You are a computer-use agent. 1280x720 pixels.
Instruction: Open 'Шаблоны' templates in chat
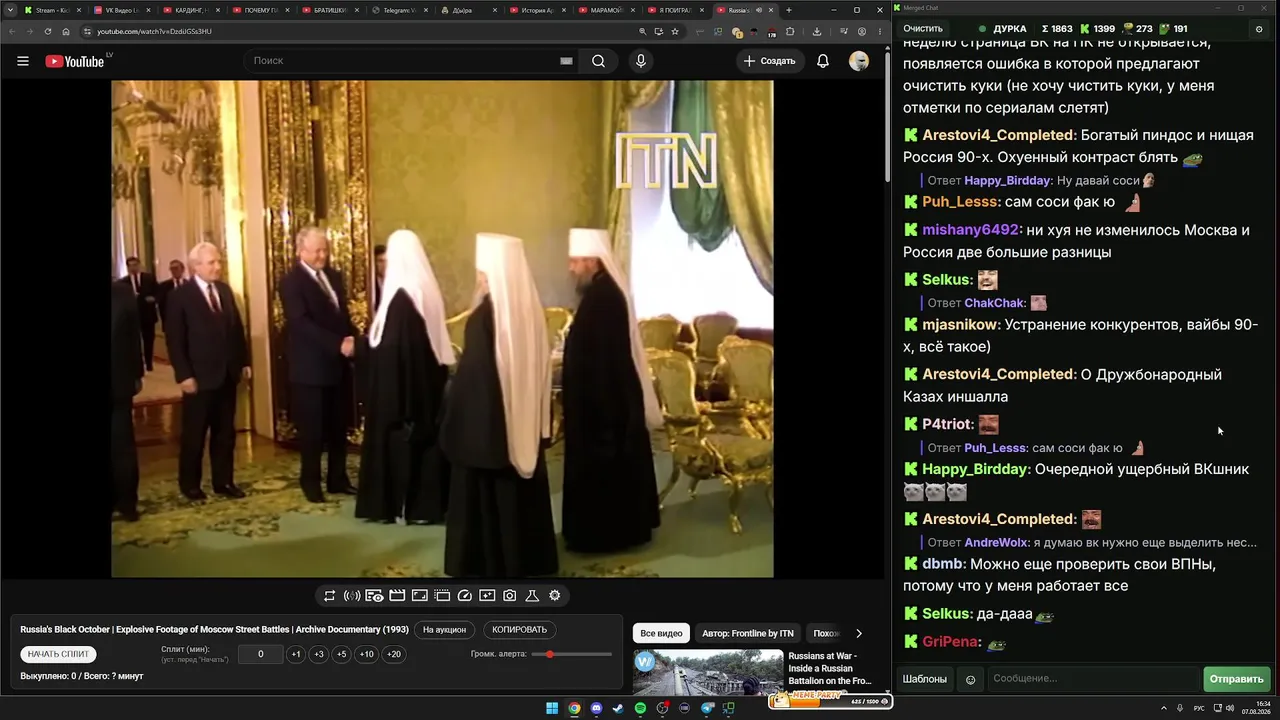[x=925, y=679]
